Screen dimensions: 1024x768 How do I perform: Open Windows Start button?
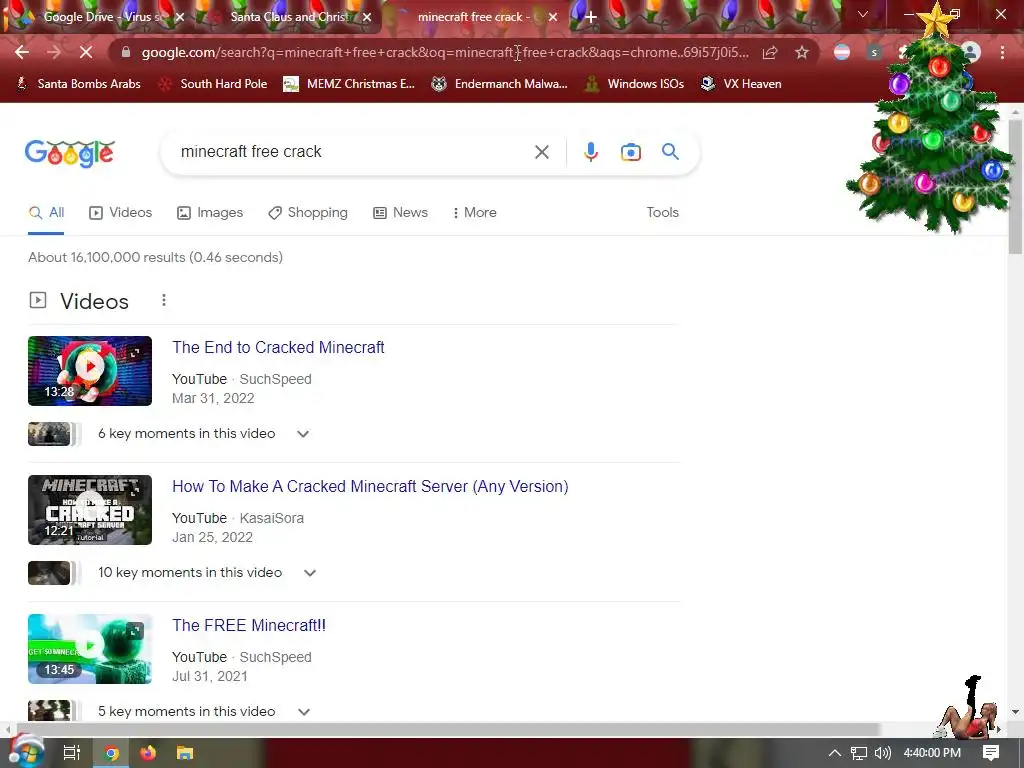coord(25,752)
